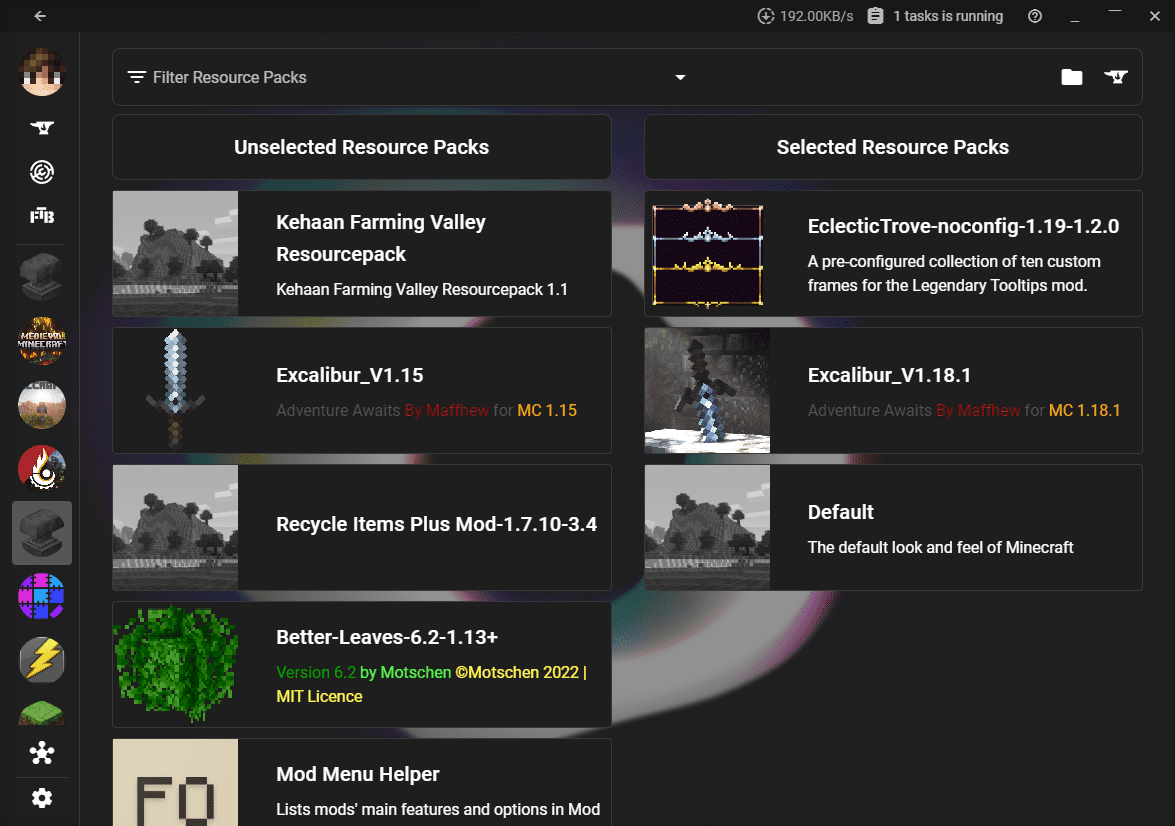Open resource packs folder icon
This screenshot has width=1175, height=826.
(x=1072, y=76)
